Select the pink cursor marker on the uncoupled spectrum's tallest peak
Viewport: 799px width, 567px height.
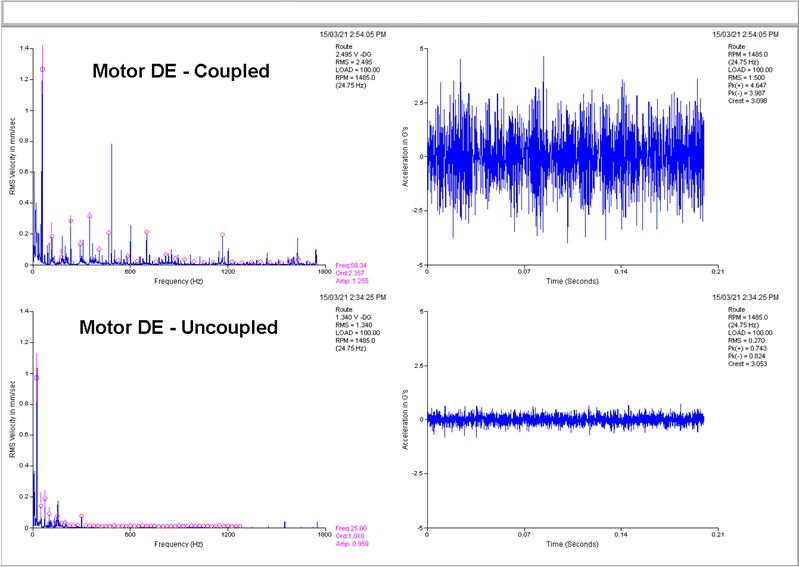36,377
